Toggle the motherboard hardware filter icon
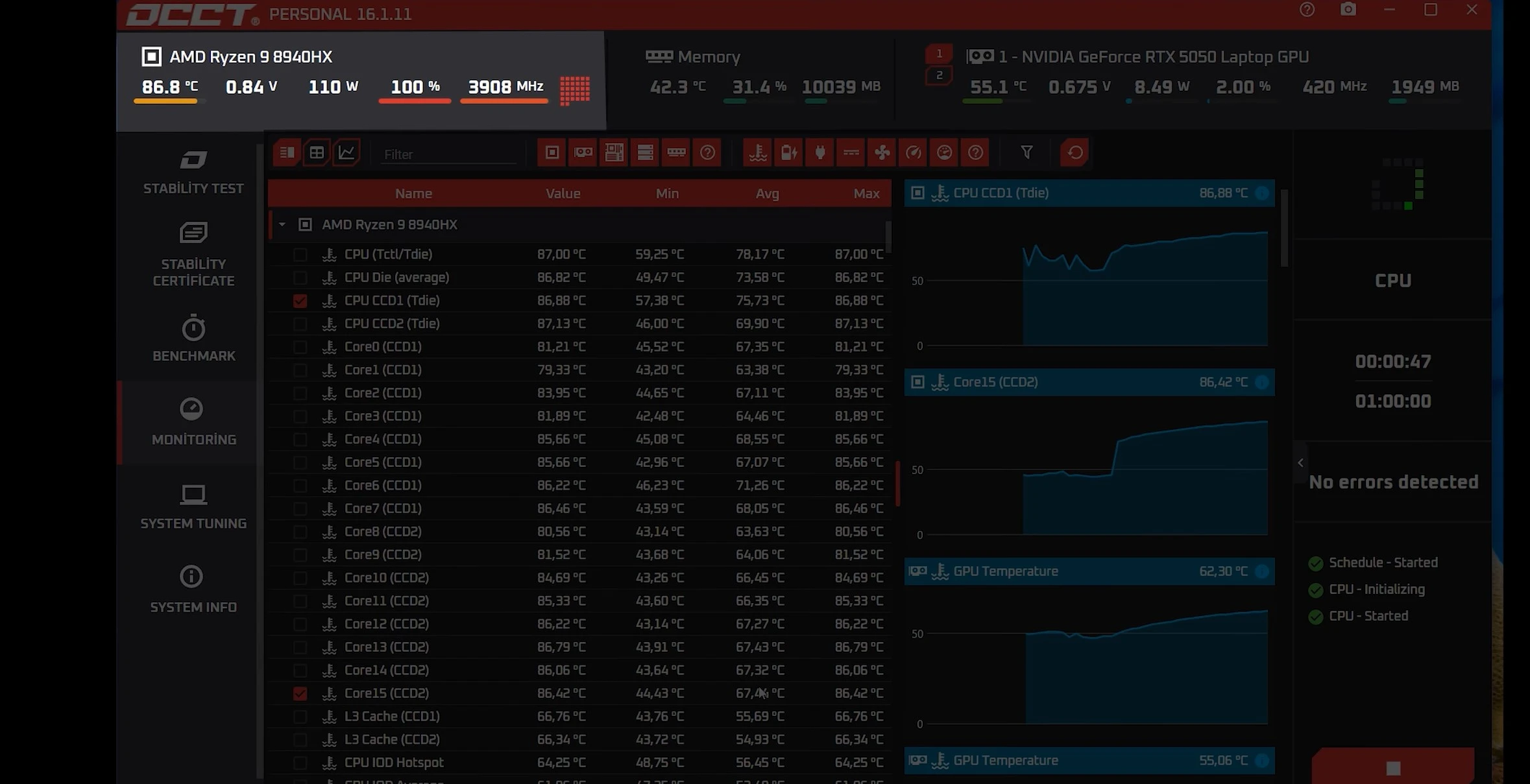The image size is (1530, 784). click(x=614, y=153)
